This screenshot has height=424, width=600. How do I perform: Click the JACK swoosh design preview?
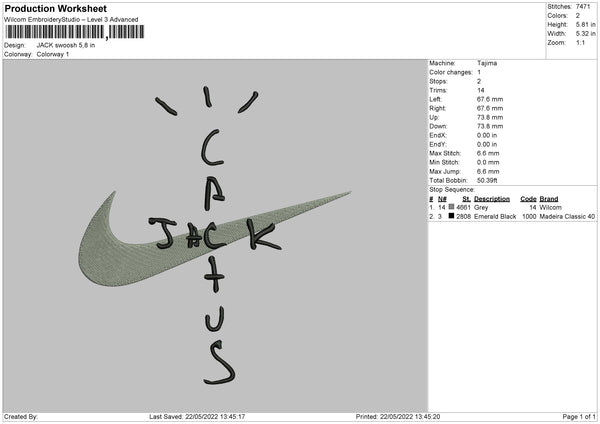coord(215,236)
